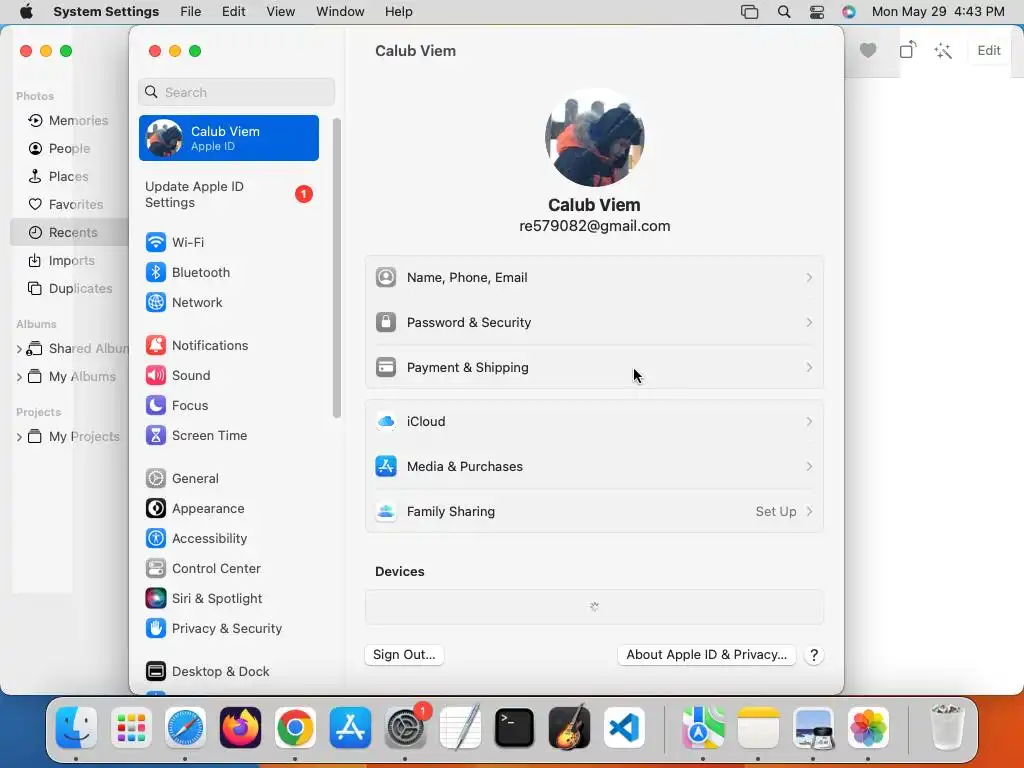Open Launchpad from the Dock
Viewport: 1024px width, 768px height.
click(x=131, y=728)
